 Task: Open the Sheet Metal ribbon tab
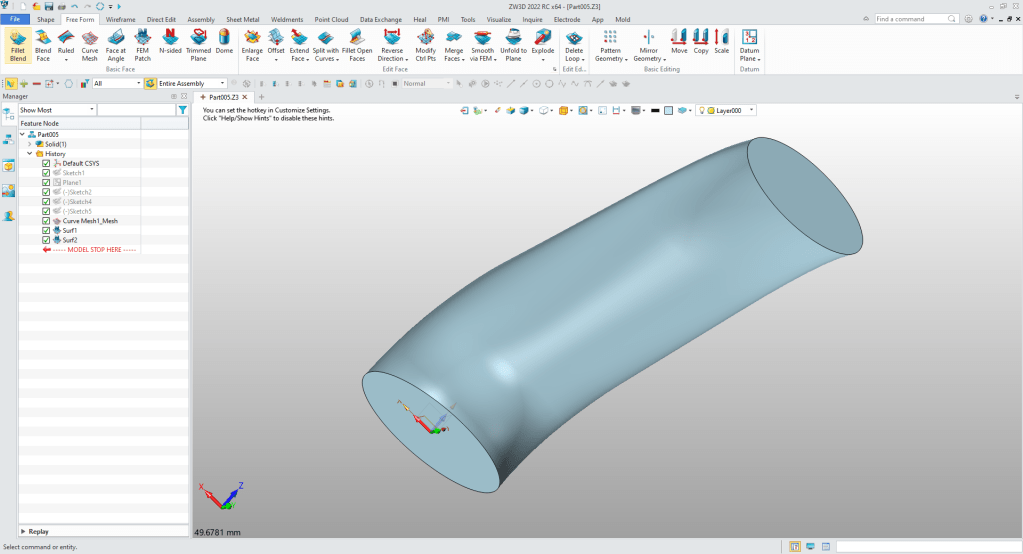(x=243, y=19)
